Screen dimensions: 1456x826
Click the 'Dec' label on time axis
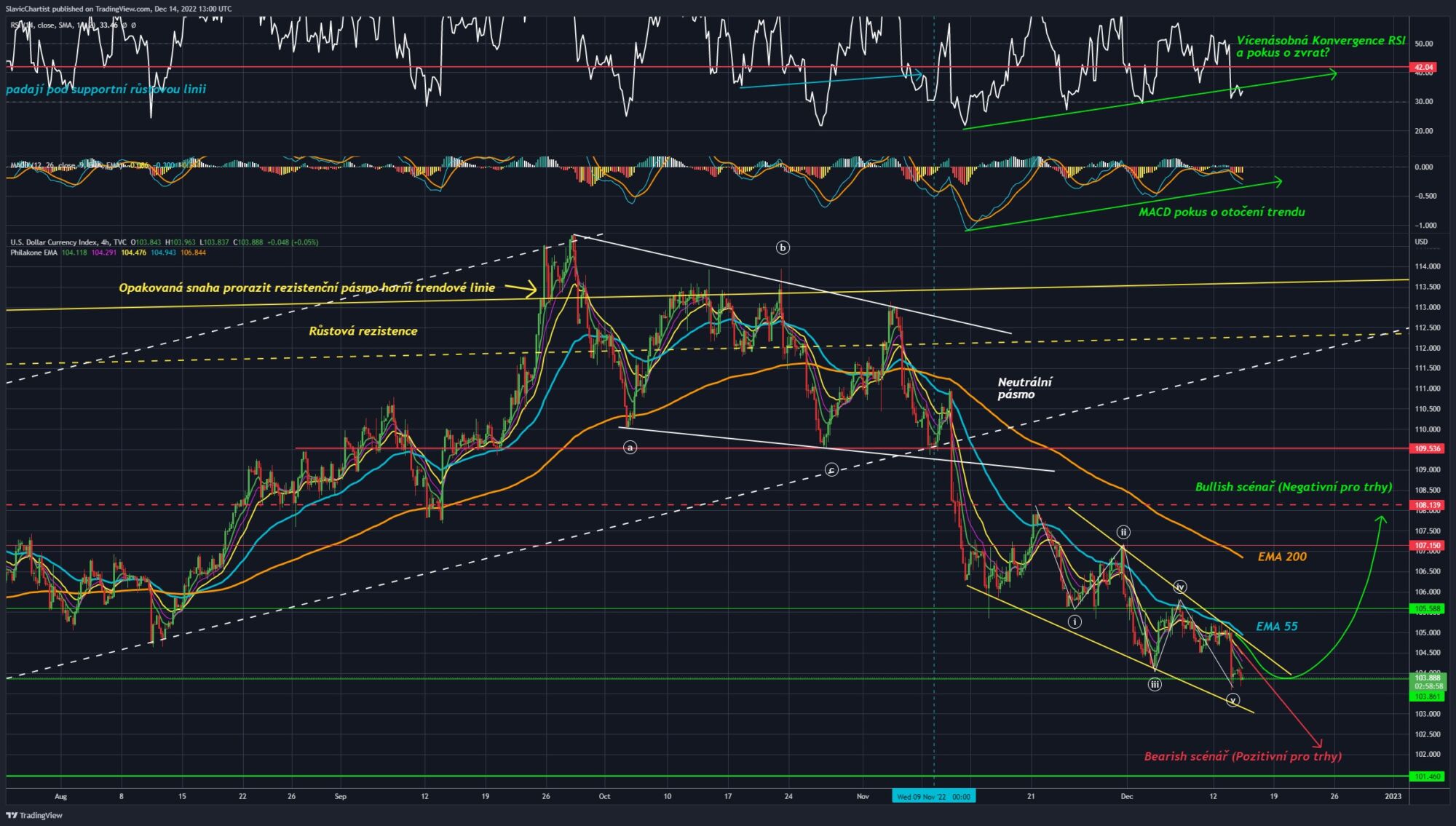1126,797
